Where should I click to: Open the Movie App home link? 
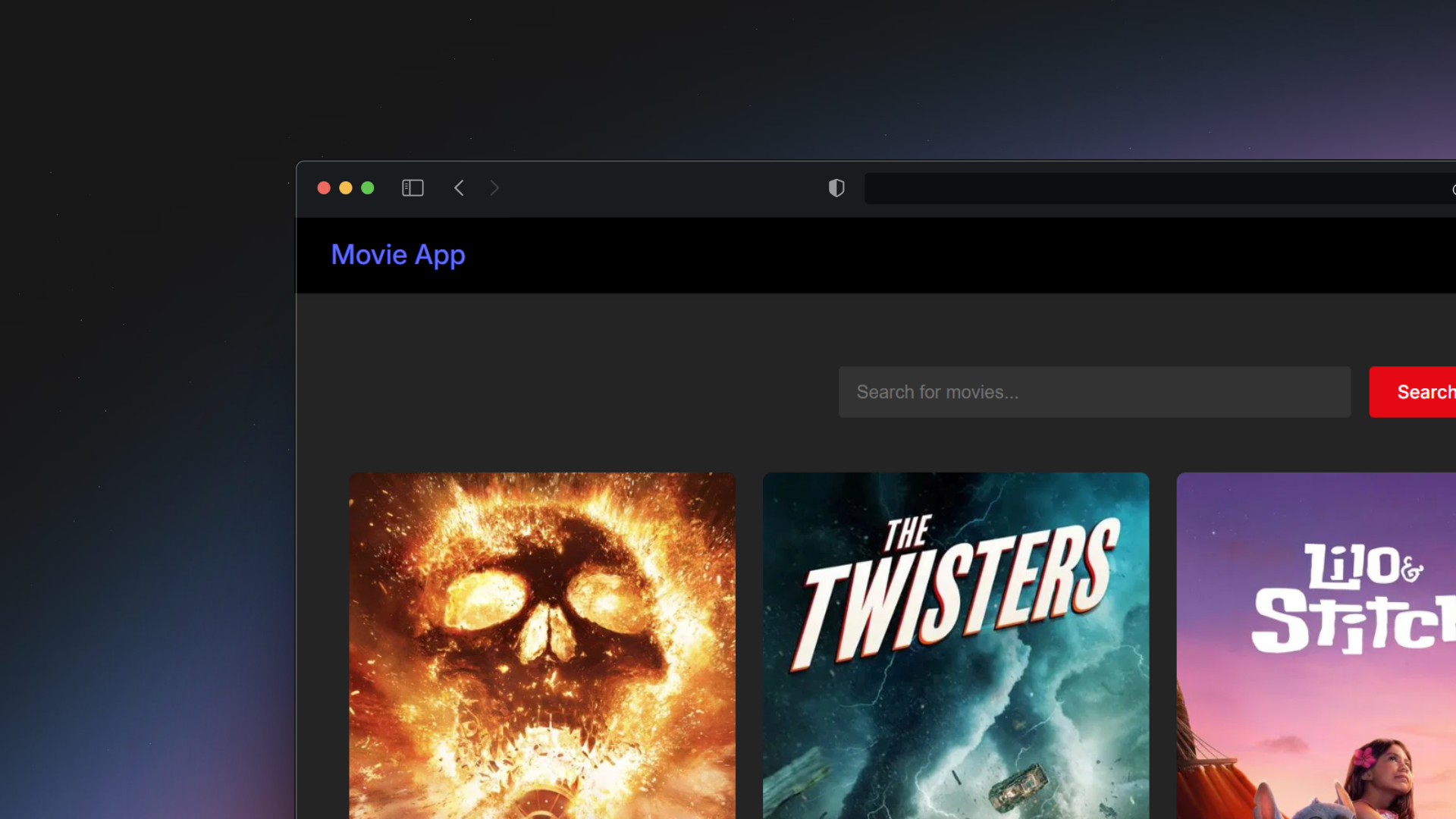(x=398, y=255)
